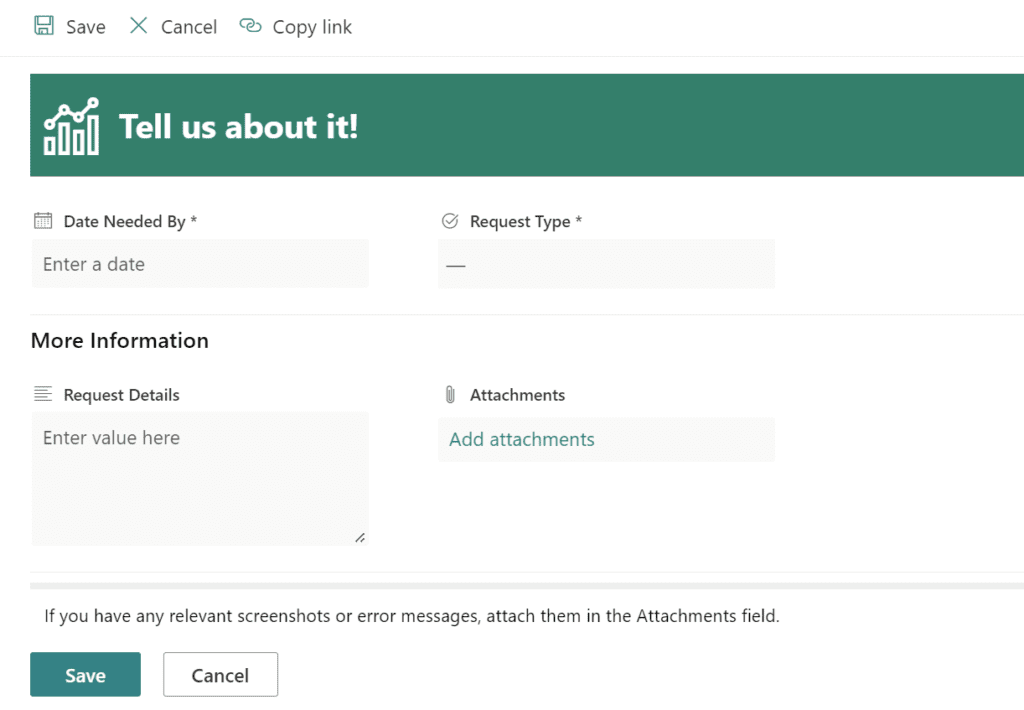
Task: Click the Copy link text in top toolbar
Action: point(312,27)
